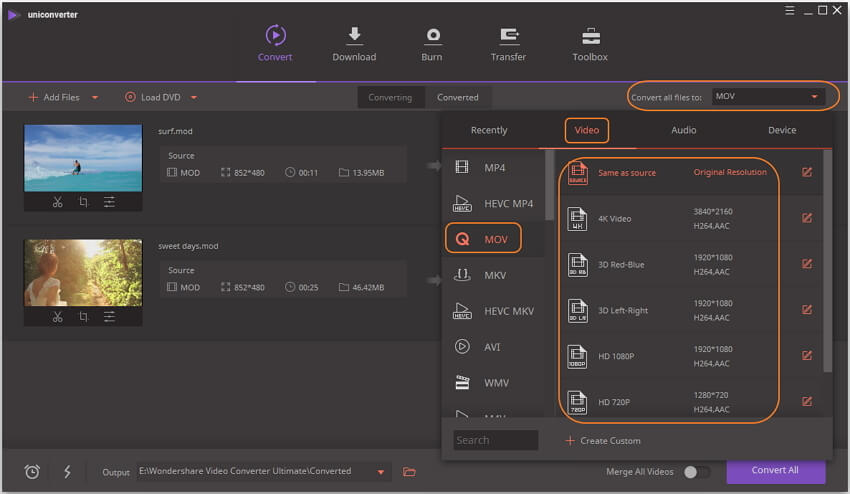Toggle the high-speed lightning icon
The width and height of the screenshot is (850, 494).
[x=67, y=471]
